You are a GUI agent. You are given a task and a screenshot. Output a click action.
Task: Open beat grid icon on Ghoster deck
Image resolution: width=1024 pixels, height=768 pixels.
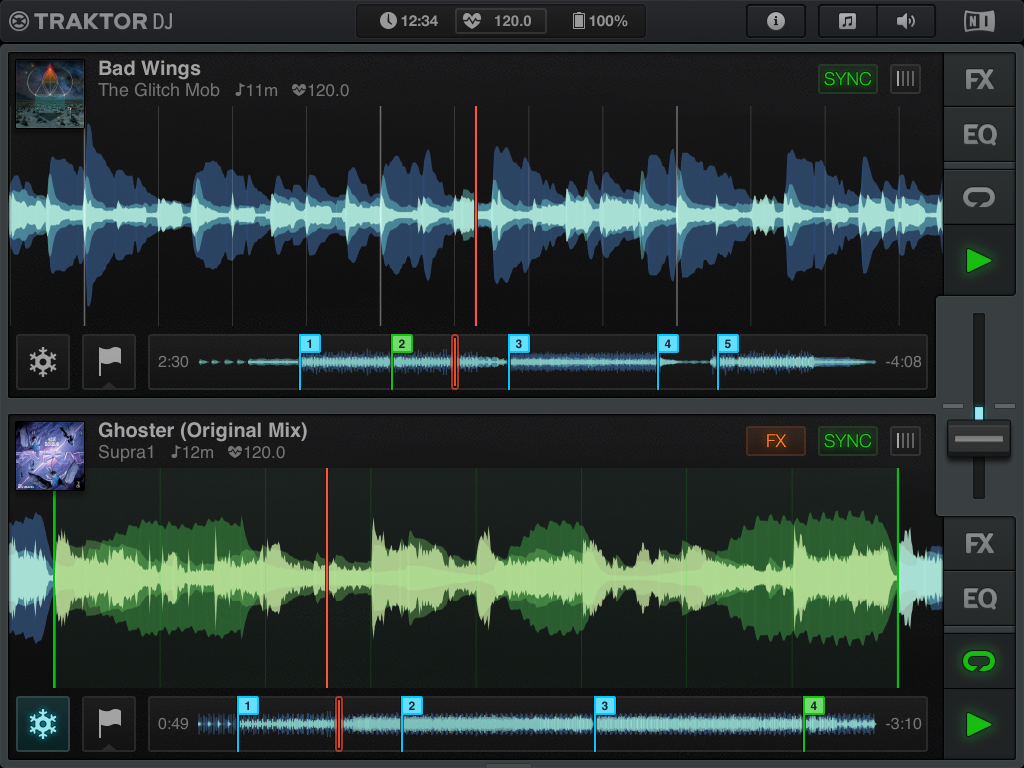coord(905,441)
